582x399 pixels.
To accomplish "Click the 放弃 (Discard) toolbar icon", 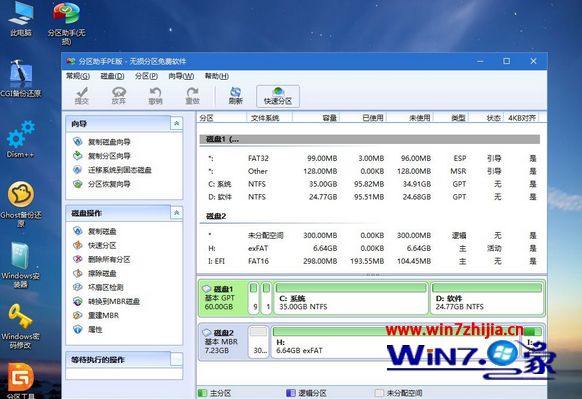I will pyautogui.click(x=119, y=96).
